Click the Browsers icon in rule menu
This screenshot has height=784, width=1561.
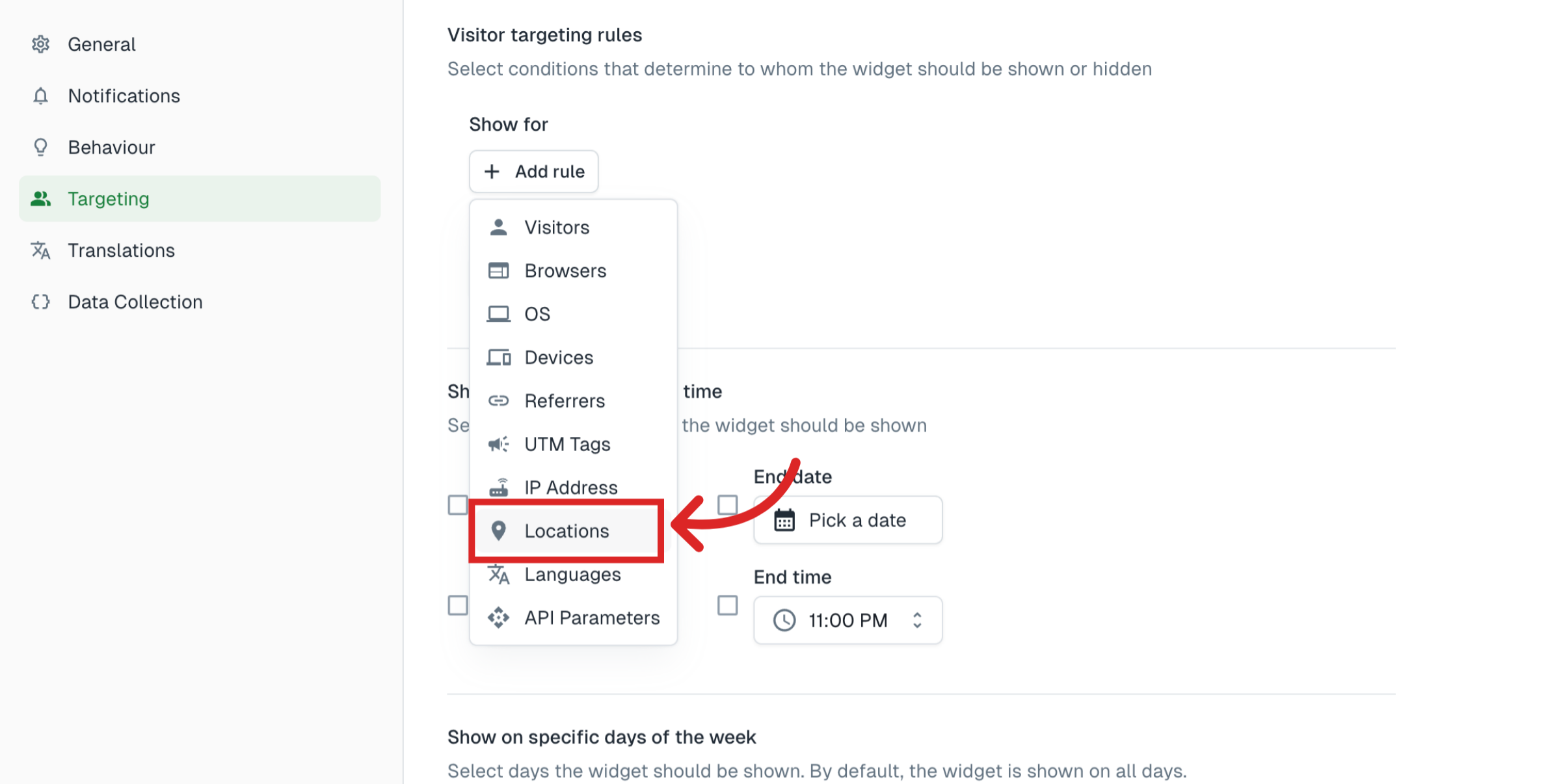pyautogui.click(x=498, y=270)
